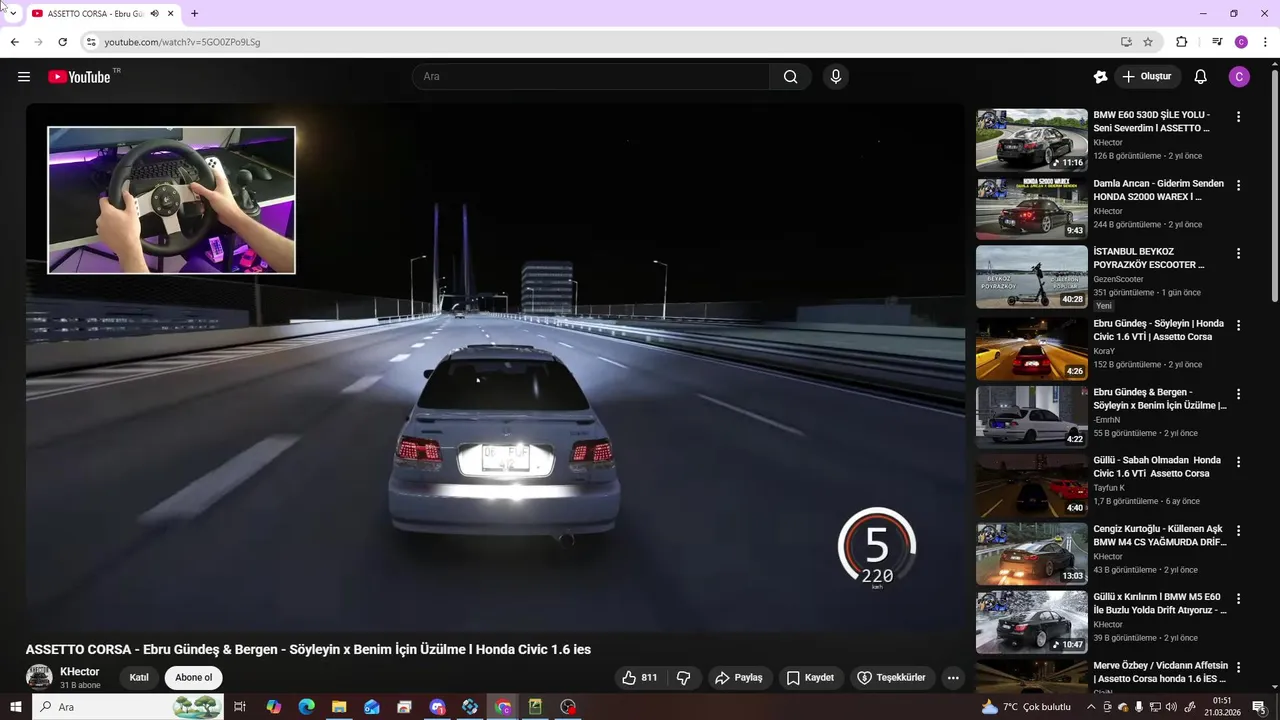The image size is (1280, 720).
Task: View site information icon in address bar
Action: coord(91,42)
